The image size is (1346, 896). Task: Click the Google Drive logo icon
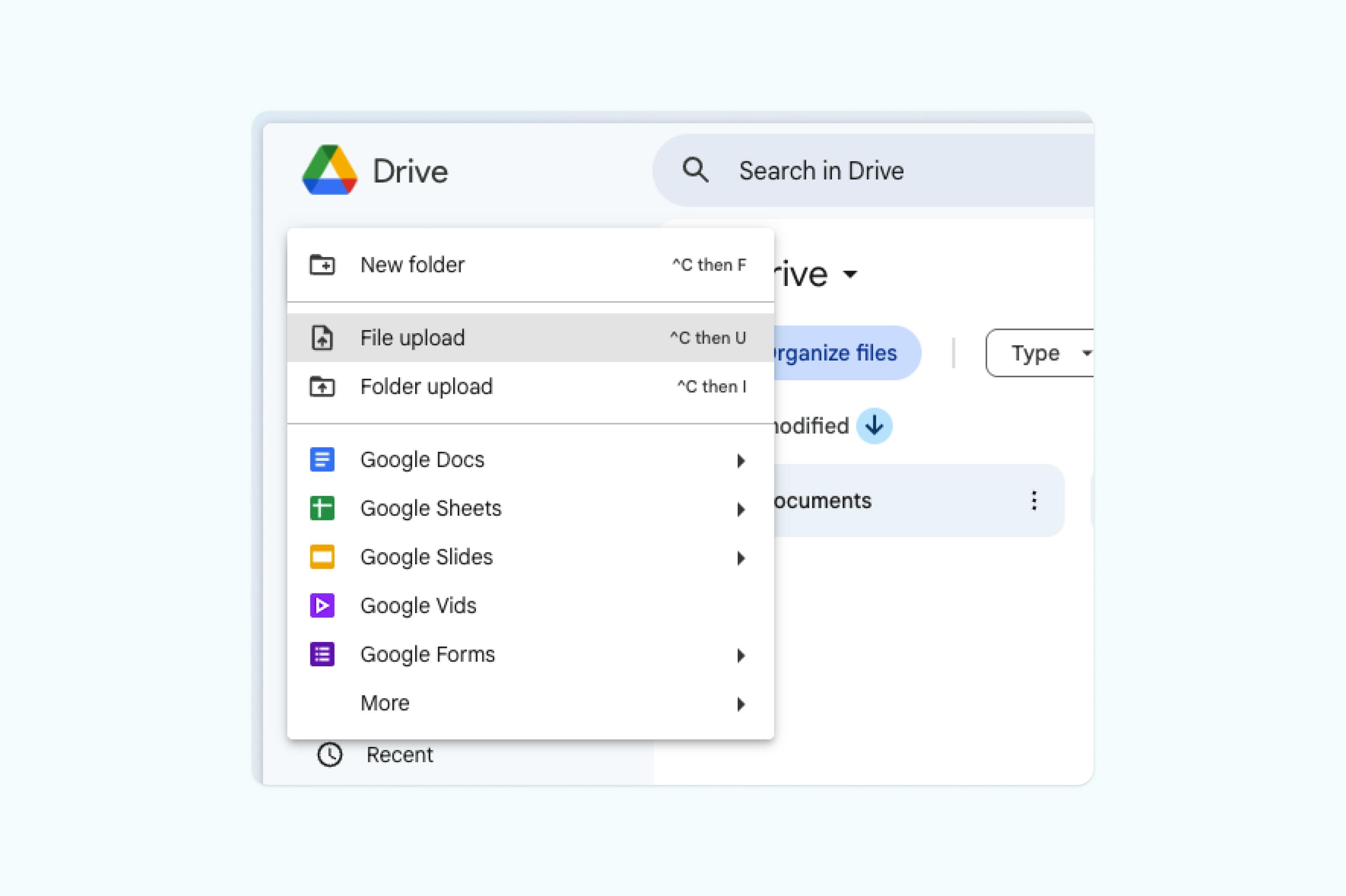coord(330,170)
